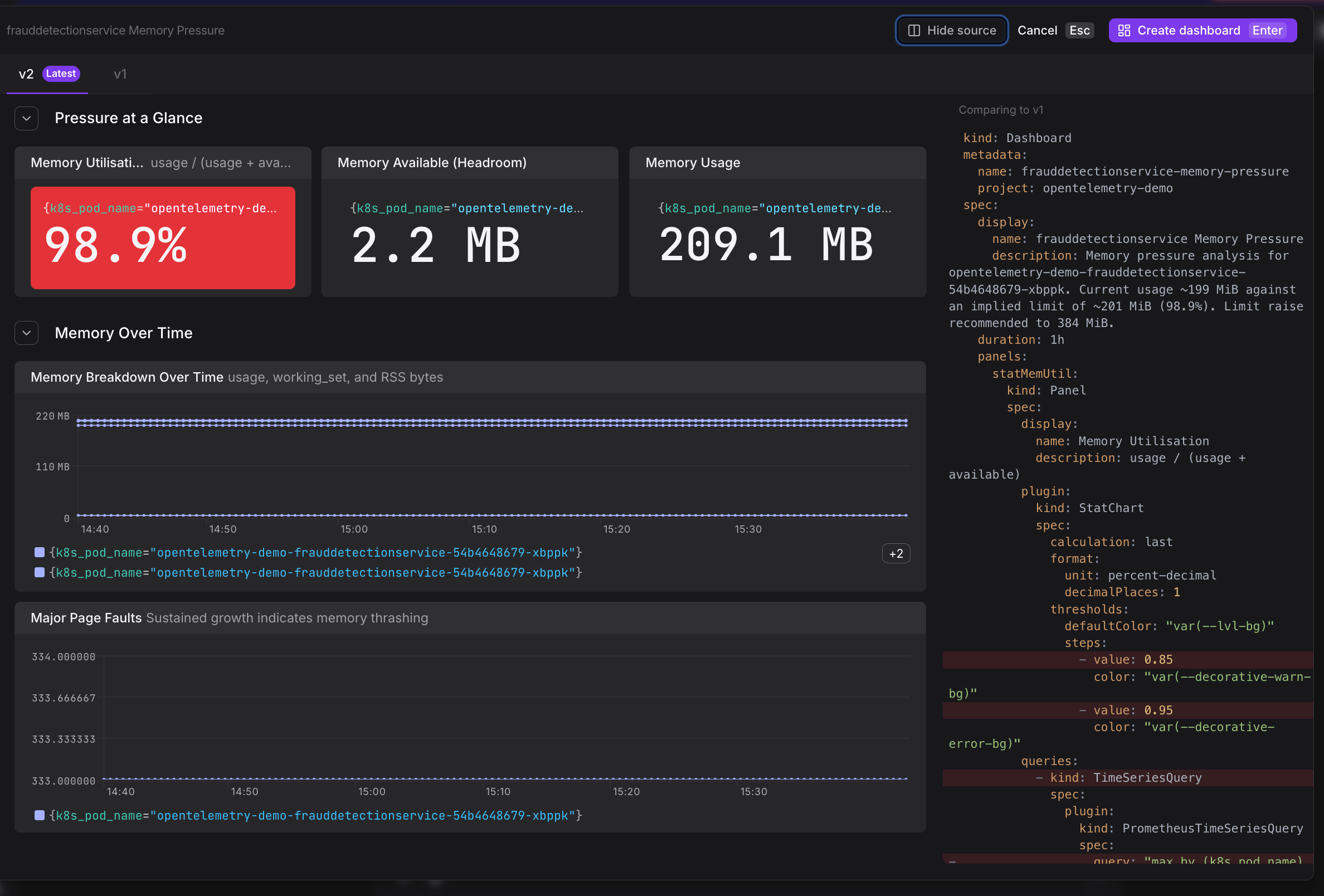The image size is (1324, 896).
Task: Click the 15:30 tick in Major Page Faults chart
Action: coord(753,792)
